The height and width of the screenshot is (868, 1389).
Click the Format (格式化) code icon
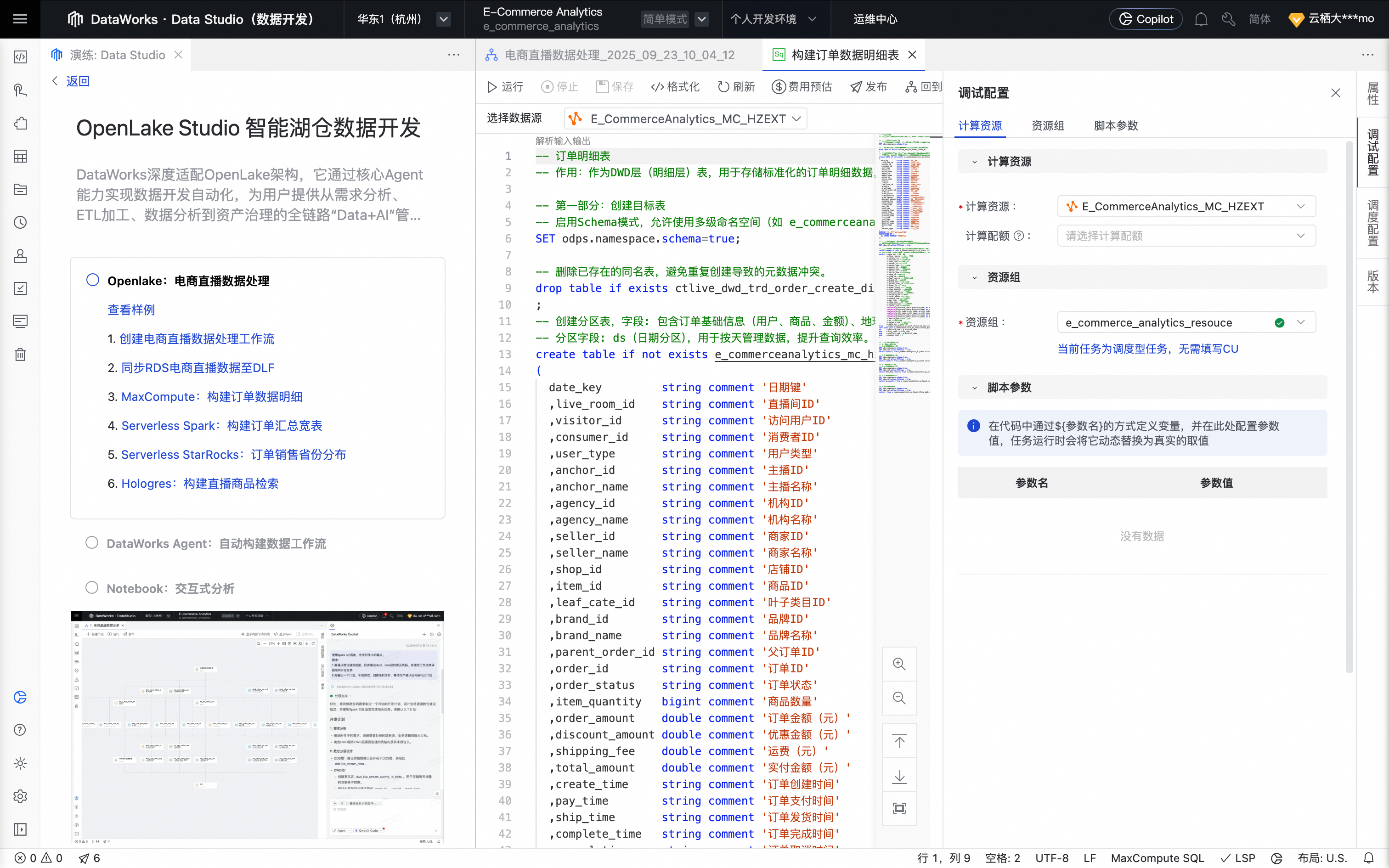(657, 87)
